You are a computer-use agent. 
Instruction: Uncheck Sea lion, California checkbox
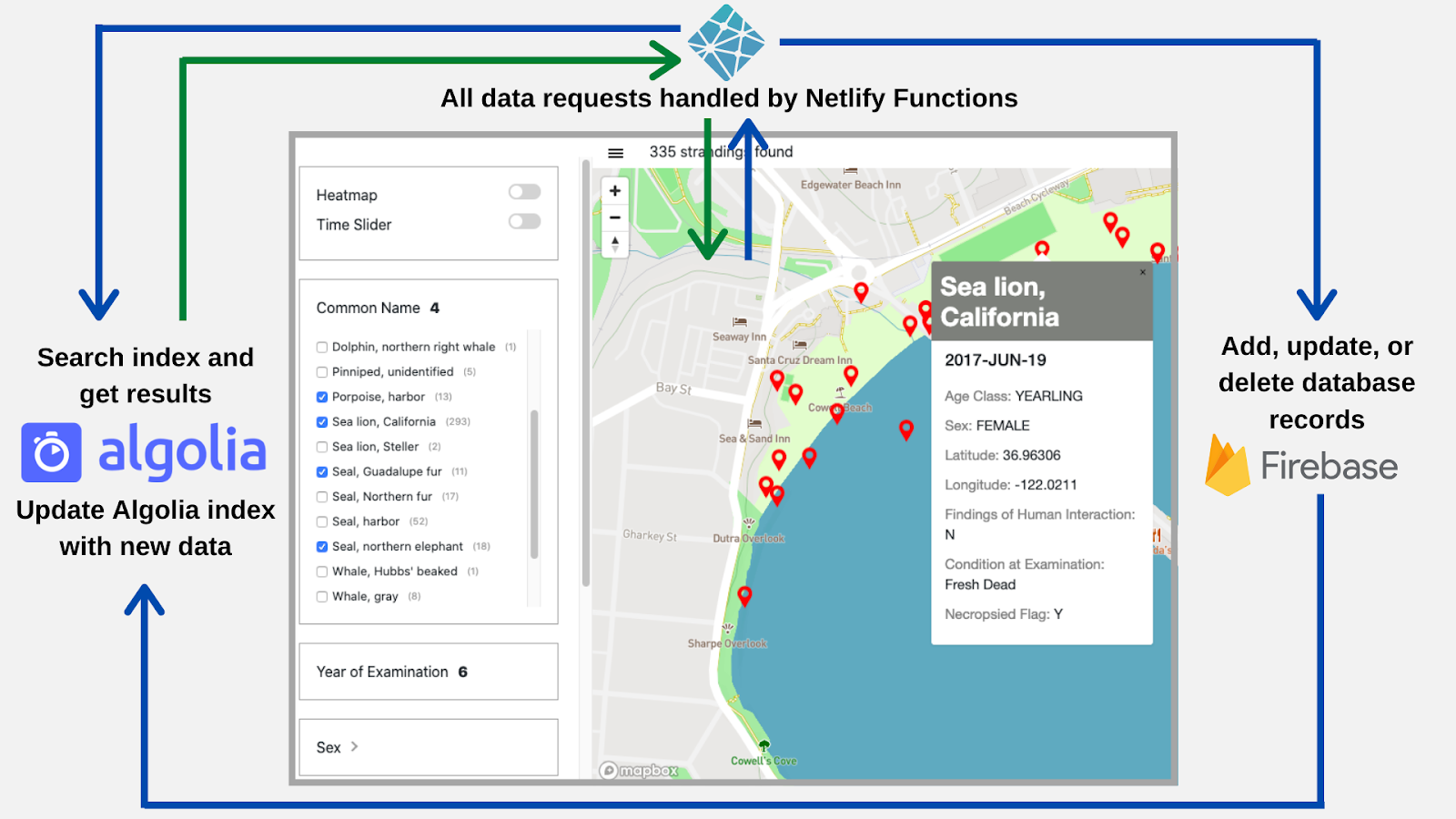tap(322, 422)
